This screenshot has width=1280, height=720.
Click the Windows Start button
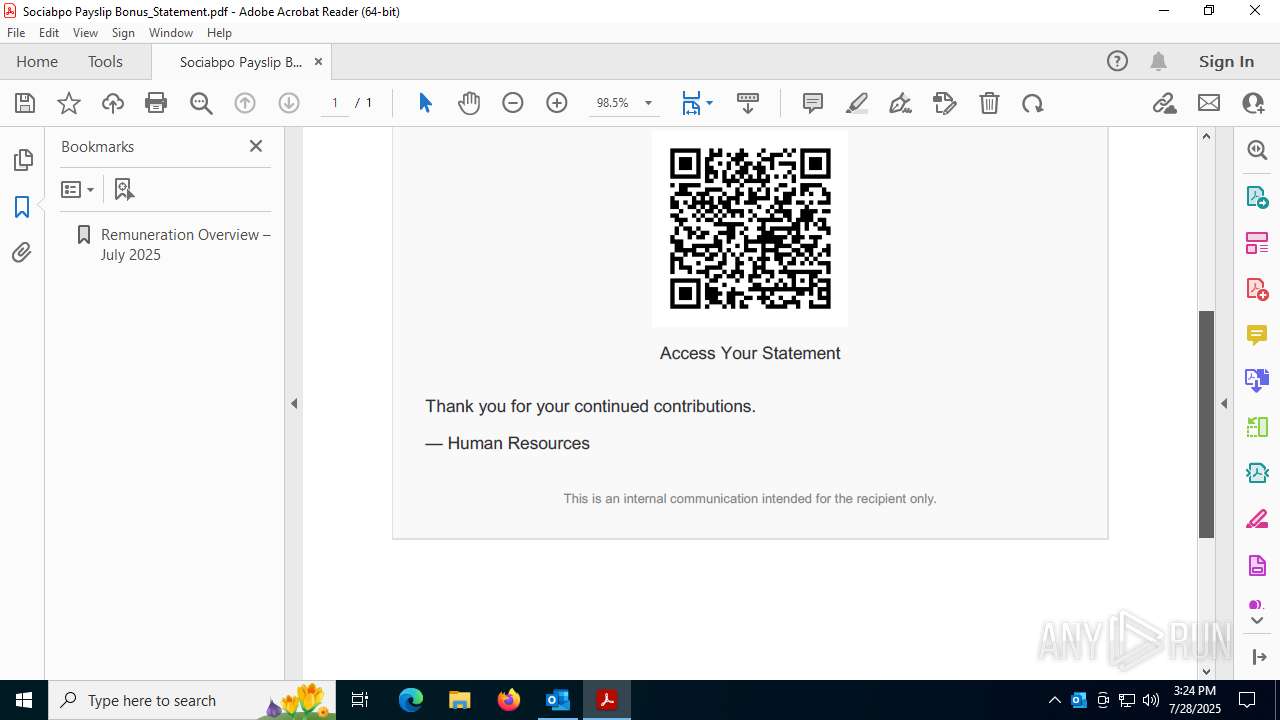[24, 700]
